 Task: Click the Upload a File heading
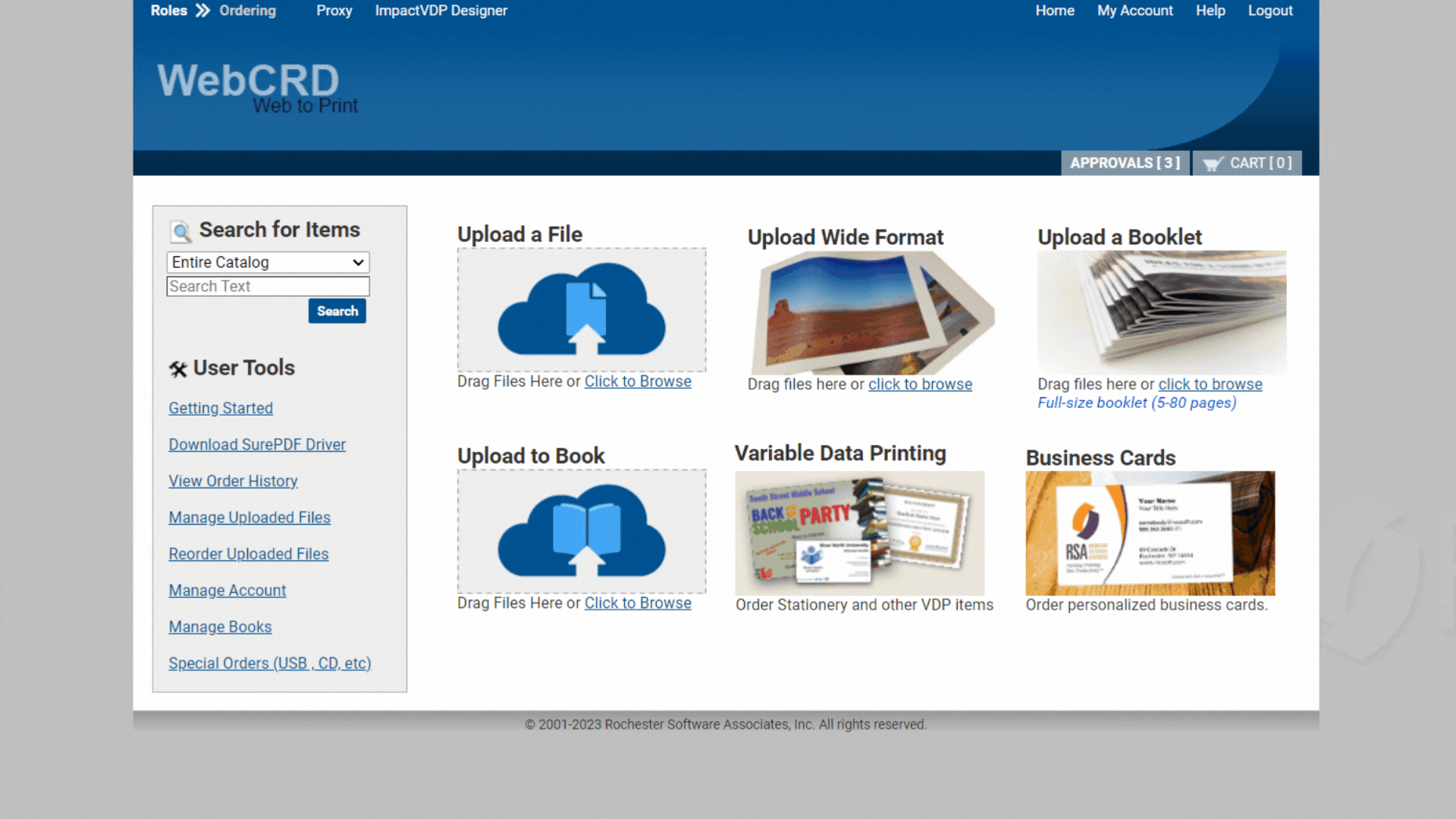point(519,234)
